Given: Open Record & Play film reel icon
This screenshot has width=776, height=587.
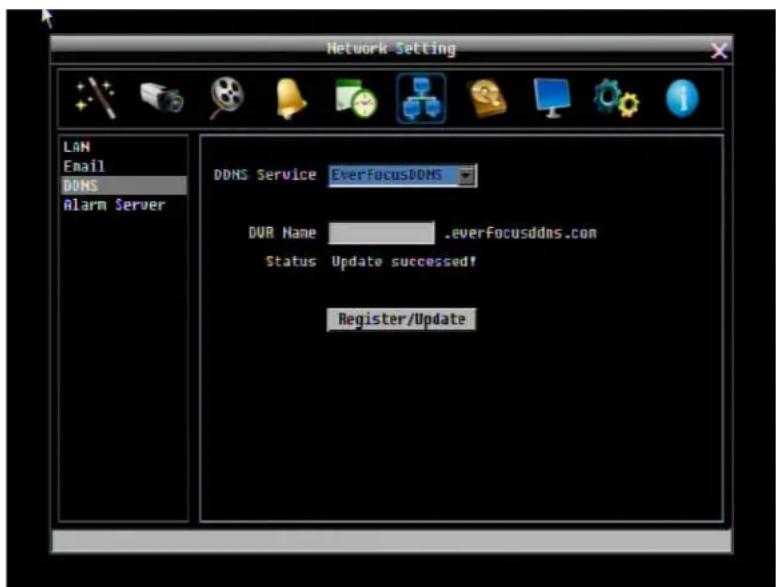Looking at the screenshot, I should (227, 98).
